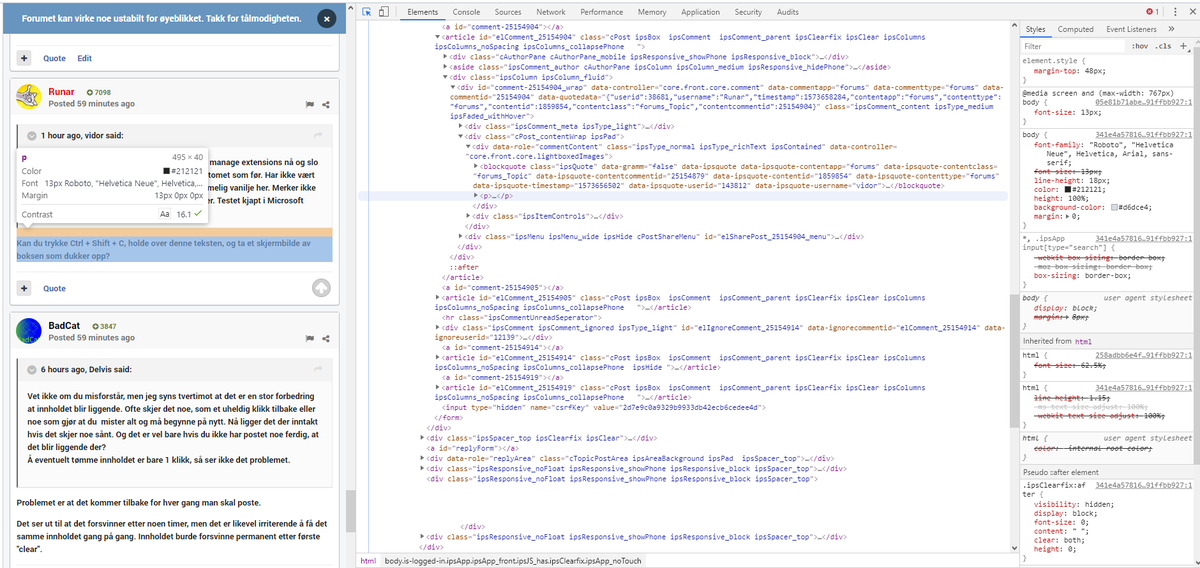1200x568 pixels.
Task: Click the Quote link above Runar's post
Action: (54, 58)
